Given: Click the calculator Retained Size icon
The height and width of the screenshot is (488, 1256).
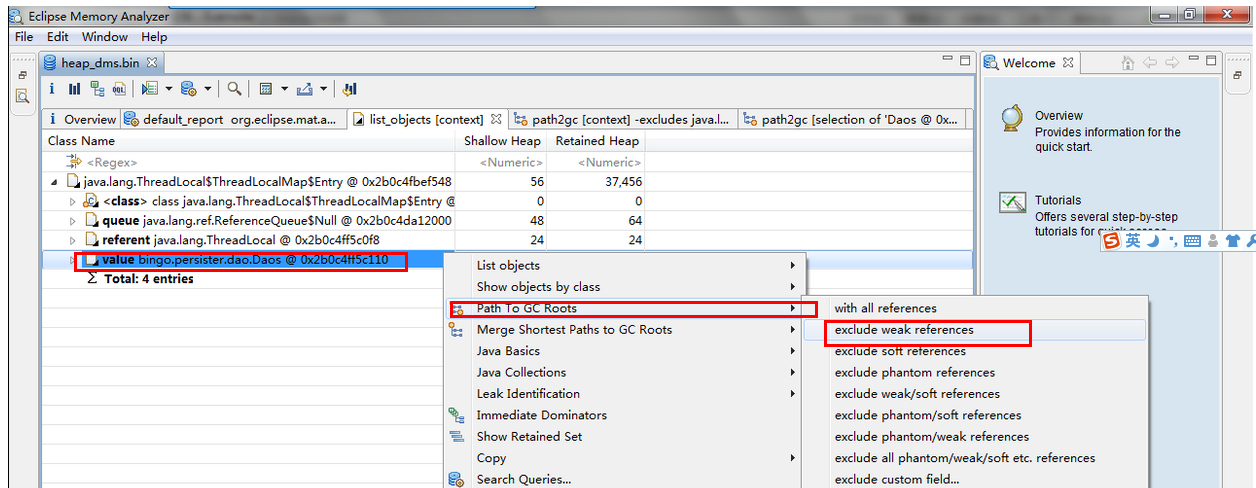Looking at the screenshot, I should [266, 89].
